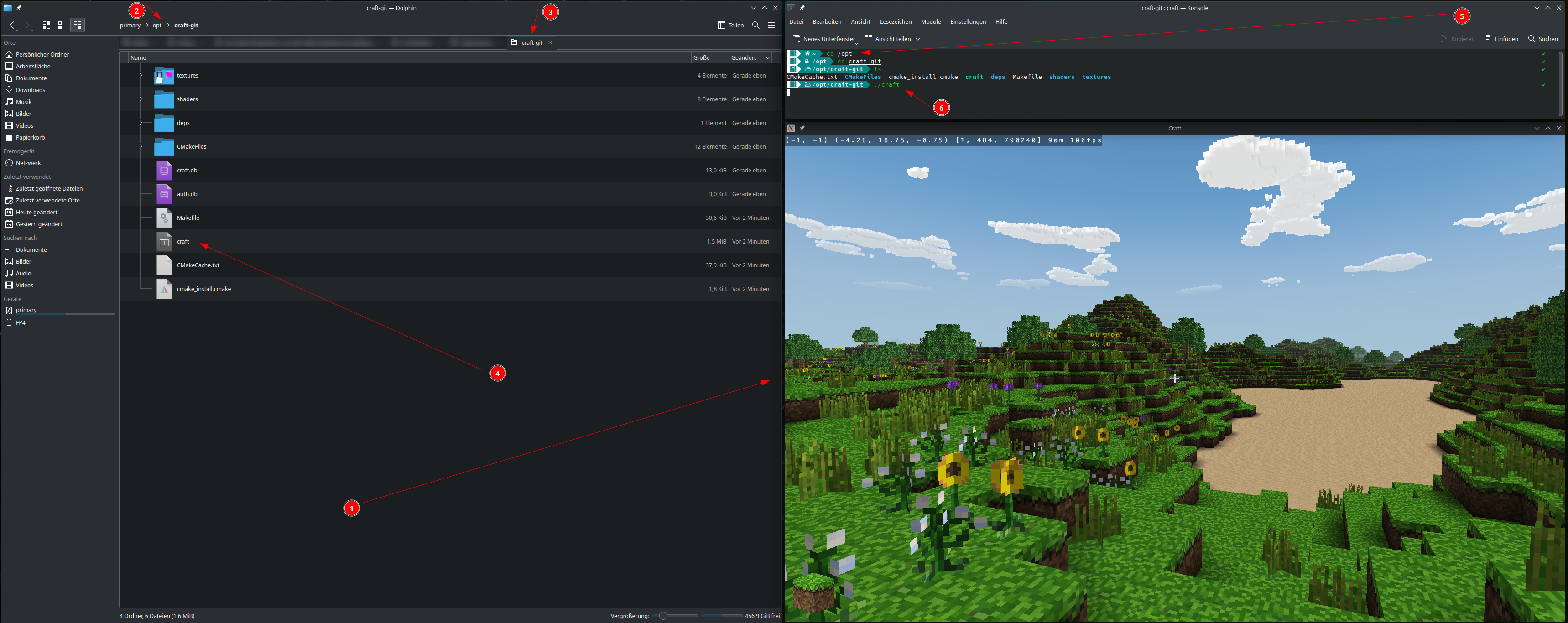Go back with Dolphin's back arrow

12,25
